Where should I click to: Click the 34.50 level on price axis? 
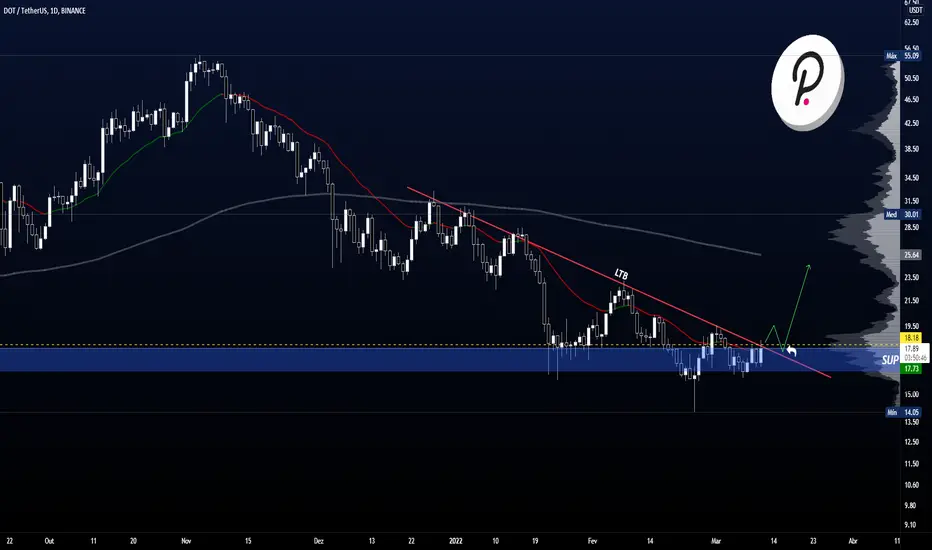(911, 178)
